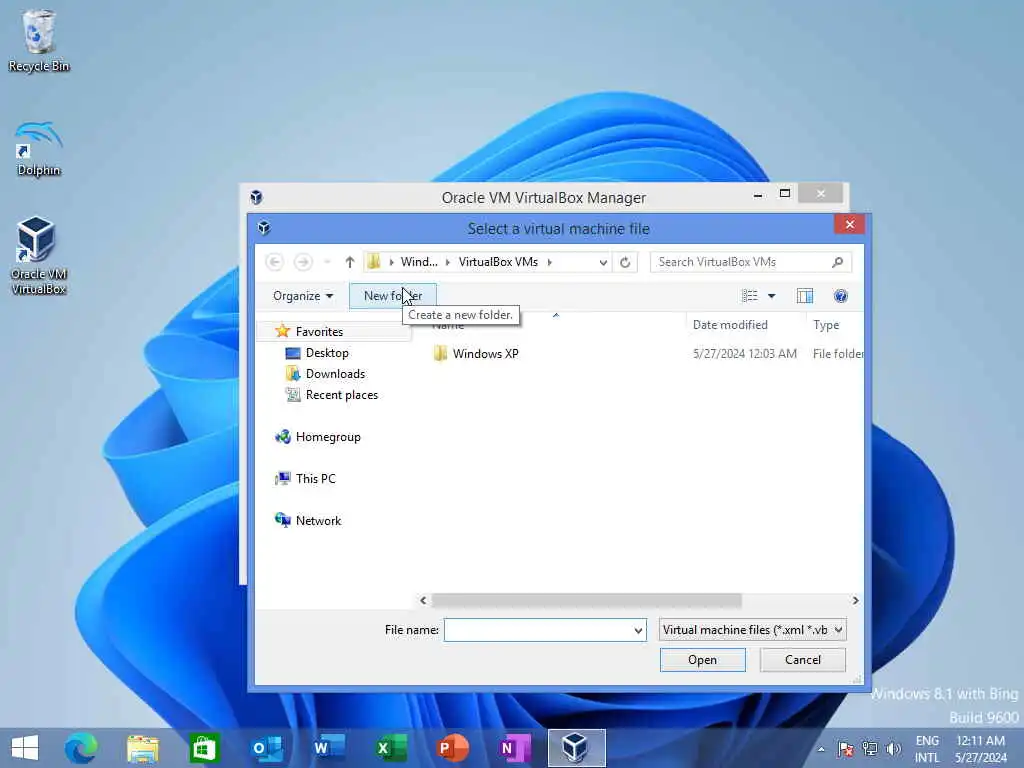1024x768 pixels.
Task: Click the network tray icon
Action: pyautogui.click(x=870, y=748)
